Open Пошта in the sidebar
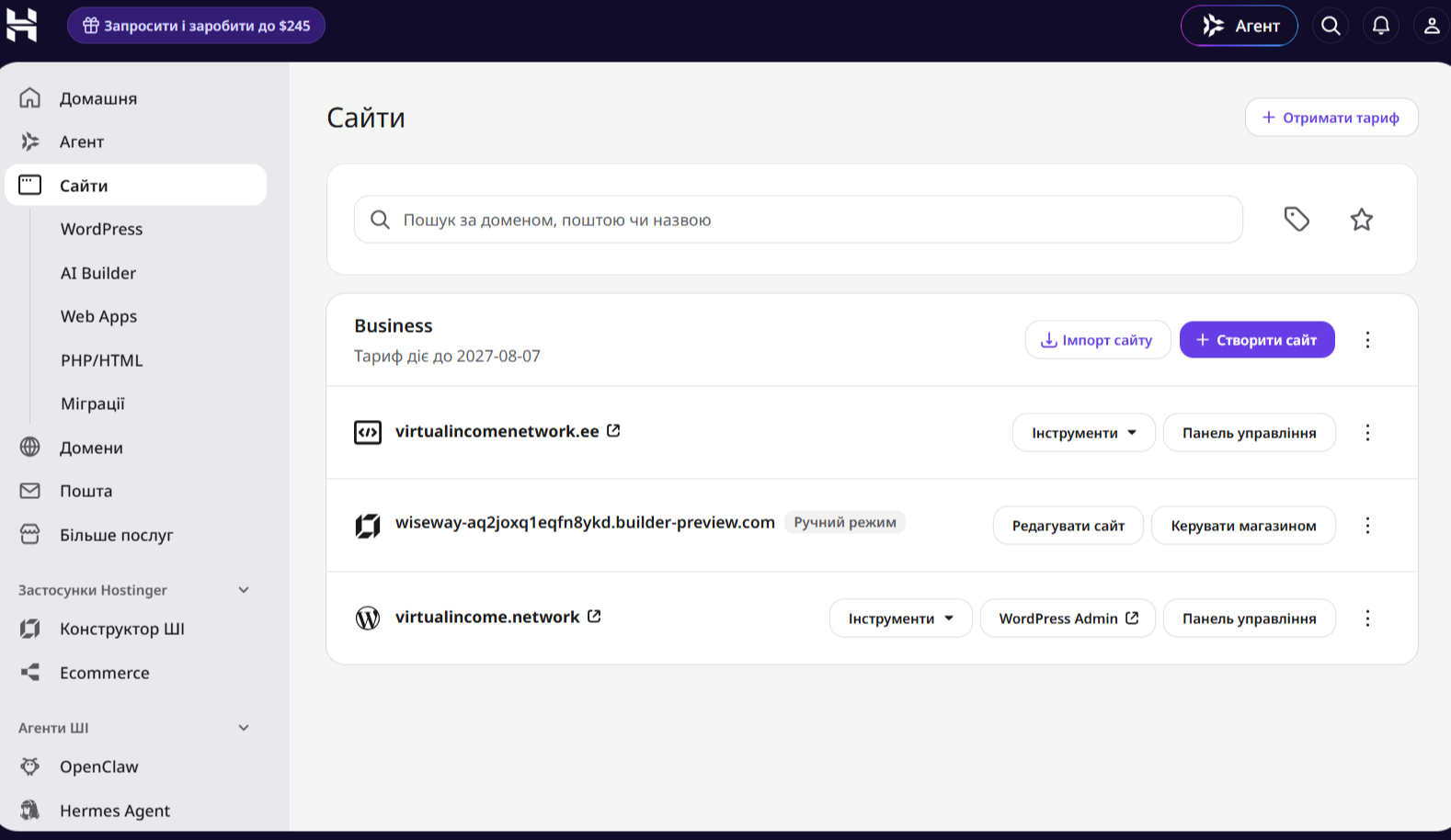Image resolution: width=1451 pixels, height=840 pixels. point(136,491)
